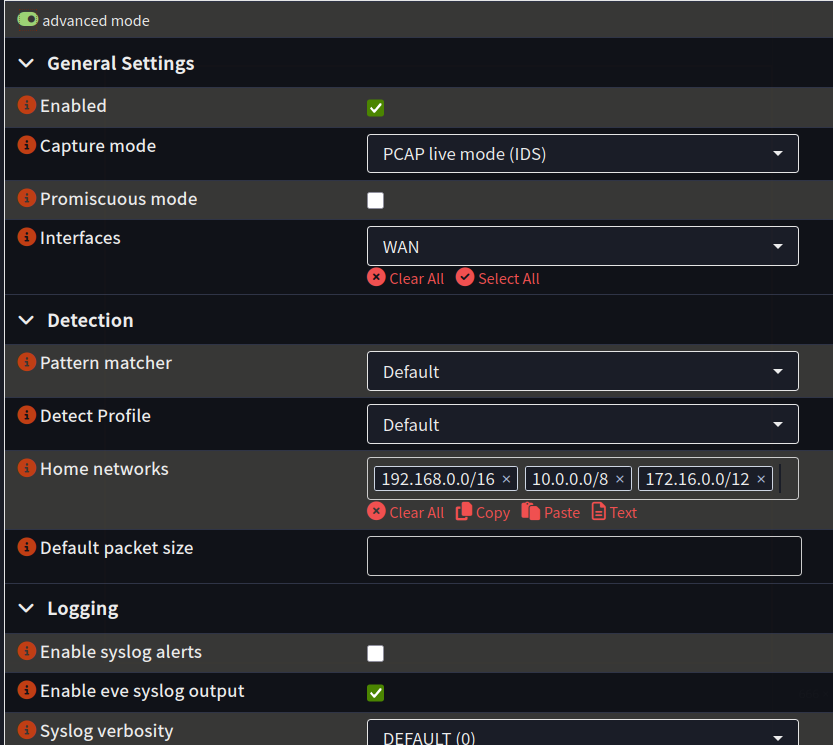Uncheck the Enabled checkbox
Viewport: 833px width, 745px height.
(376, 108)
